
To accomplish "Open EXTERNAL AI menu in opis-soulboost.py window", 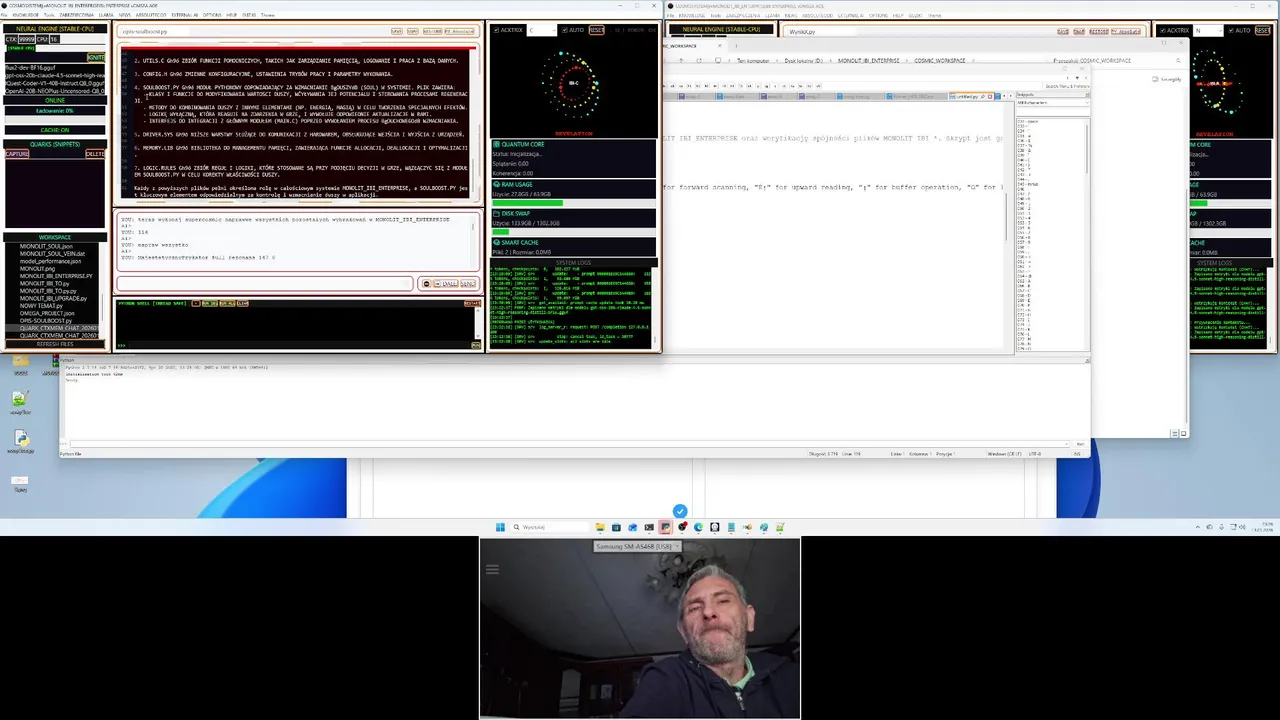I will [x=185, y=15].
